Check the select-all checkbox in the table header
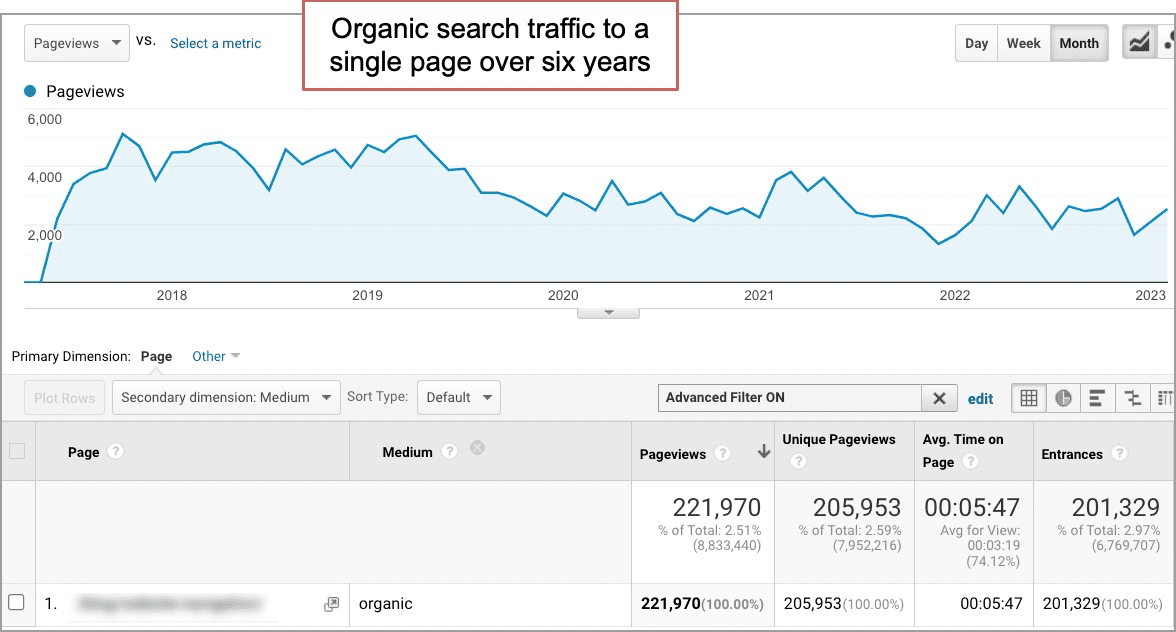Viewport: 1176px width, 632px height. click(17, 451)
